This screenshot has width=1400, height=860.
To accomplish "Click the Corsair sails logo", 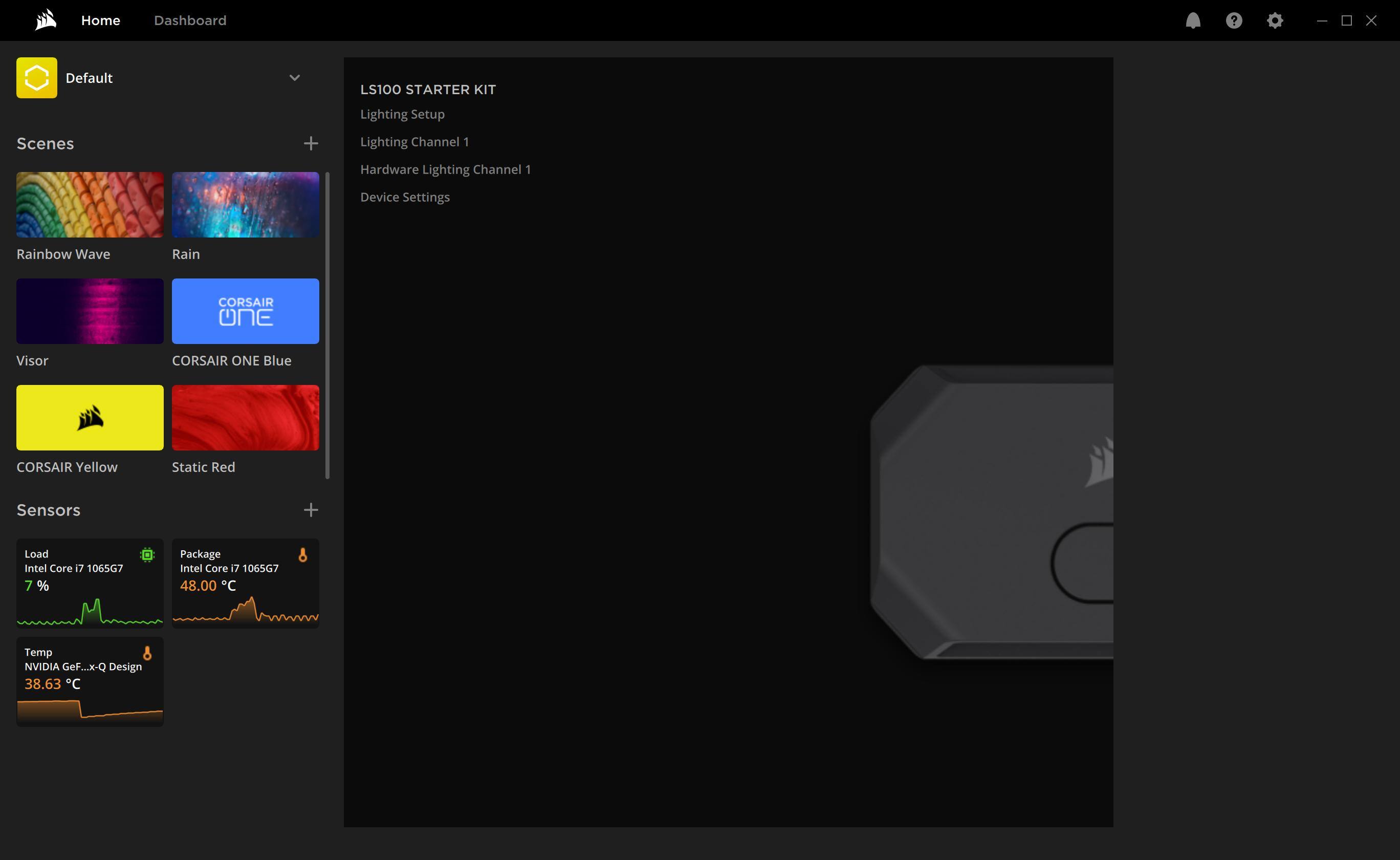I will [x=46, y=20].
